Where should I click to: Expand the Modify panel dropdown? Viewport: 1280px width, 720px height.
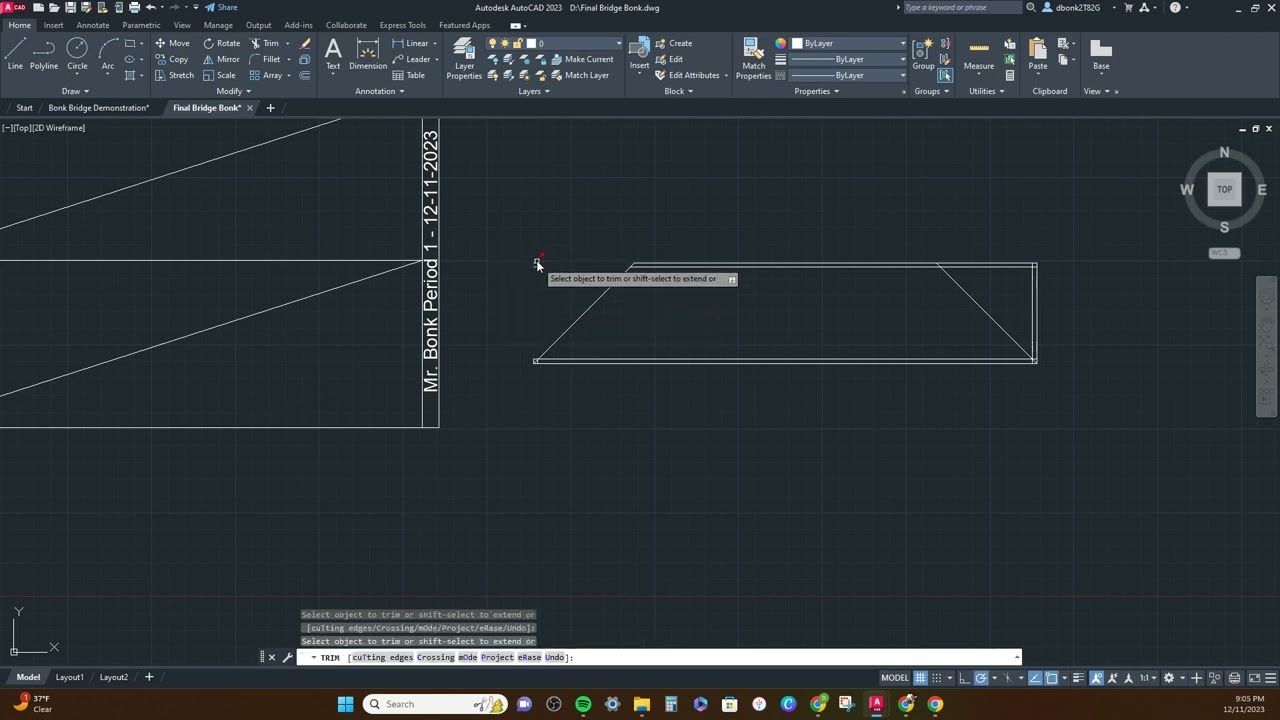pyautogui.click(x=233, y=91)
